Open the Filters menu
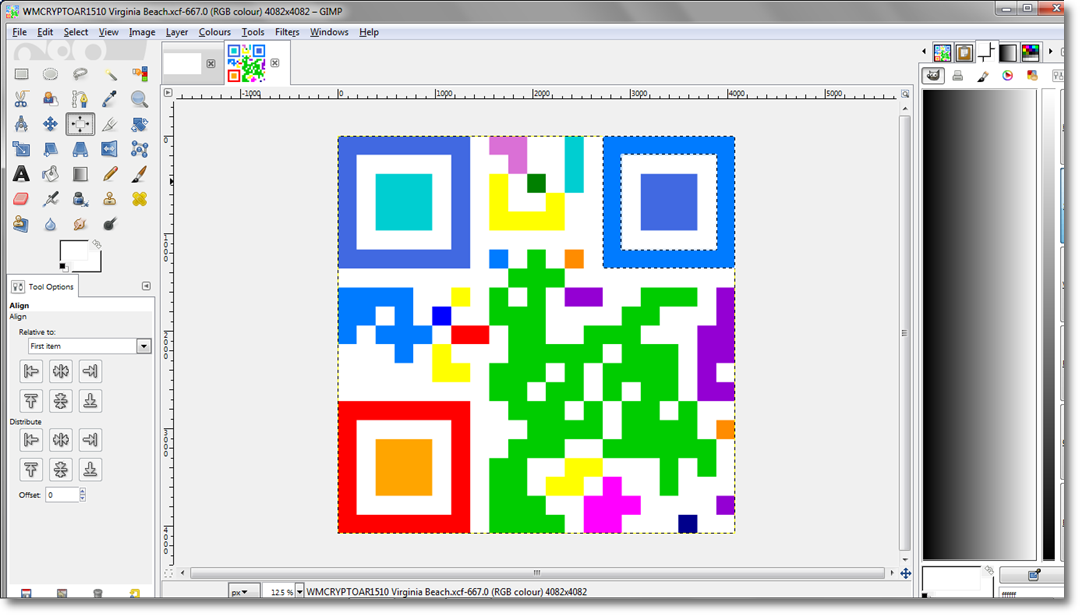The image size is (1080, 615). (287, 32)
